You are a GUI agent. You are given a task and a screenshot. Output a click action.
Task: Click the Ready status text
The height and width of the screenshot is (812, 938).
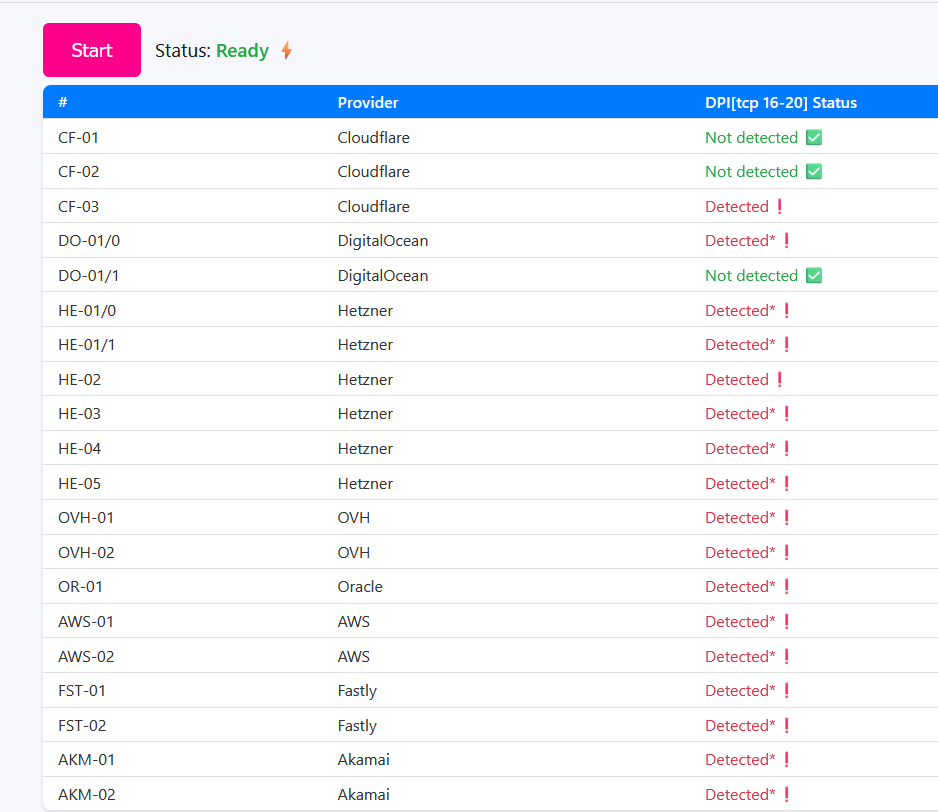(242, 51)
